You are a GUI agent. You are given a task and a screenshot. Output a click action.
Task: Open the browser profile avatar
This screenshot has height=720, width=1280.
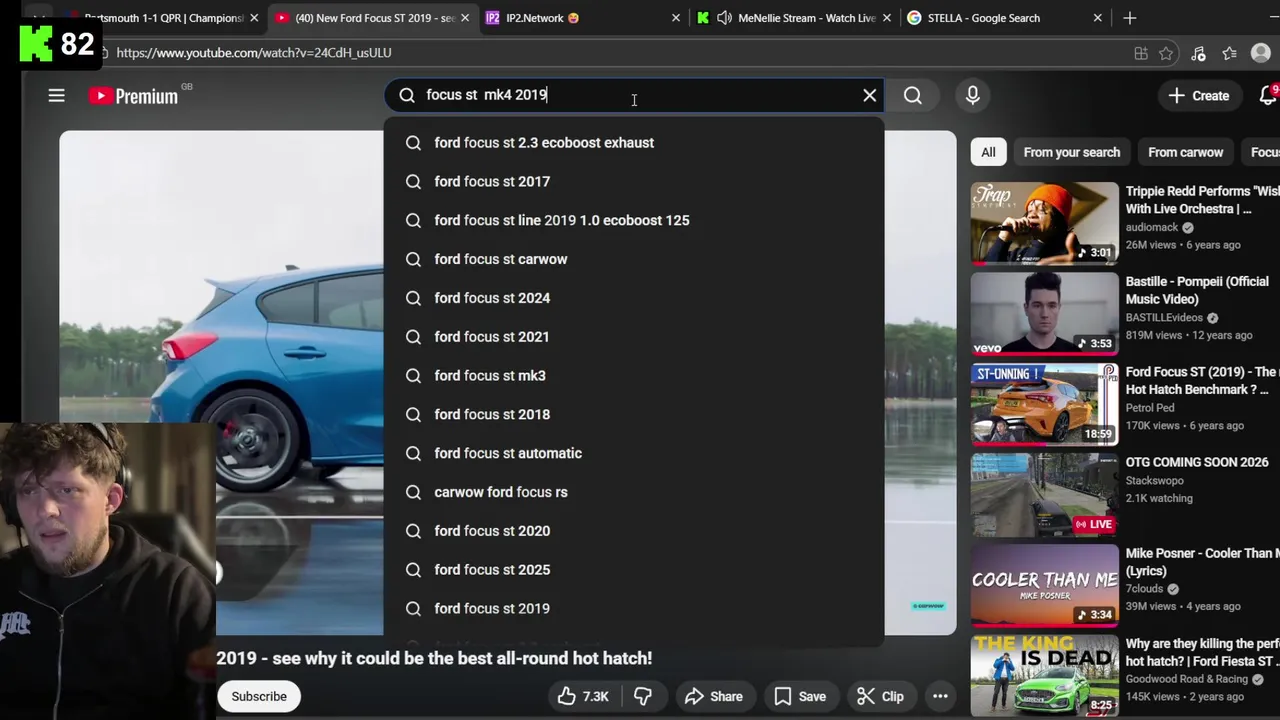click(1261, 53)
